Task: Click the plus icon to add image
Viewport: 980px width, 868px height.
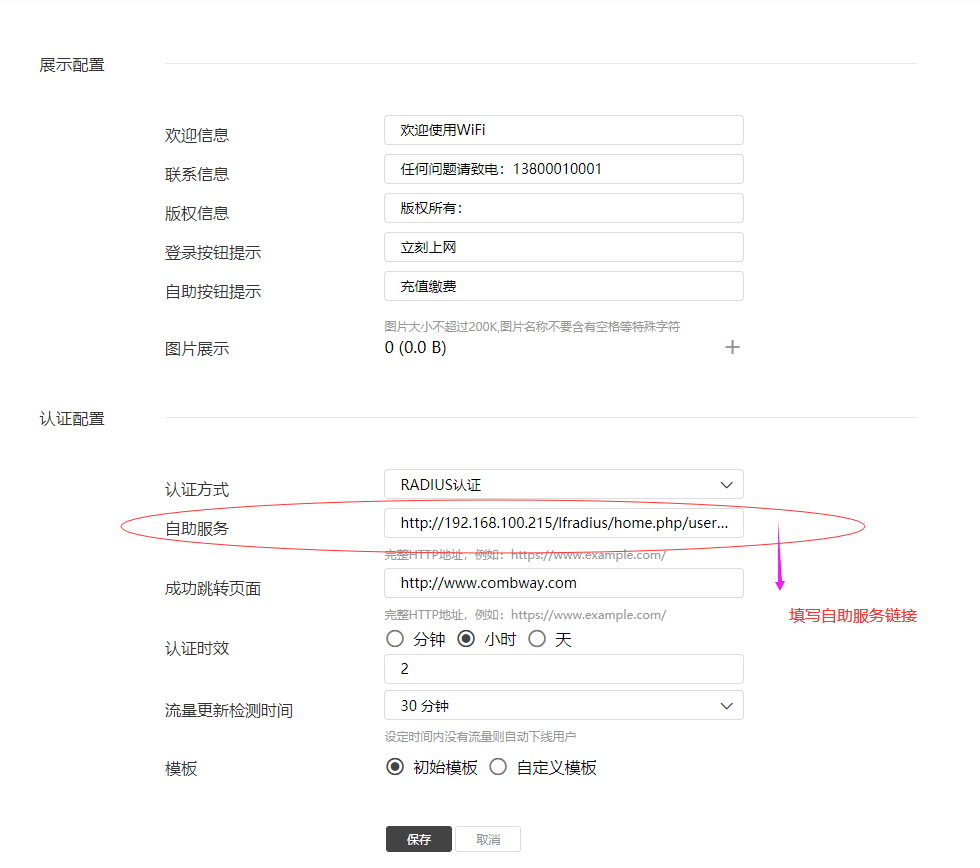Action: pyautogui.click(x=732, y=347)
